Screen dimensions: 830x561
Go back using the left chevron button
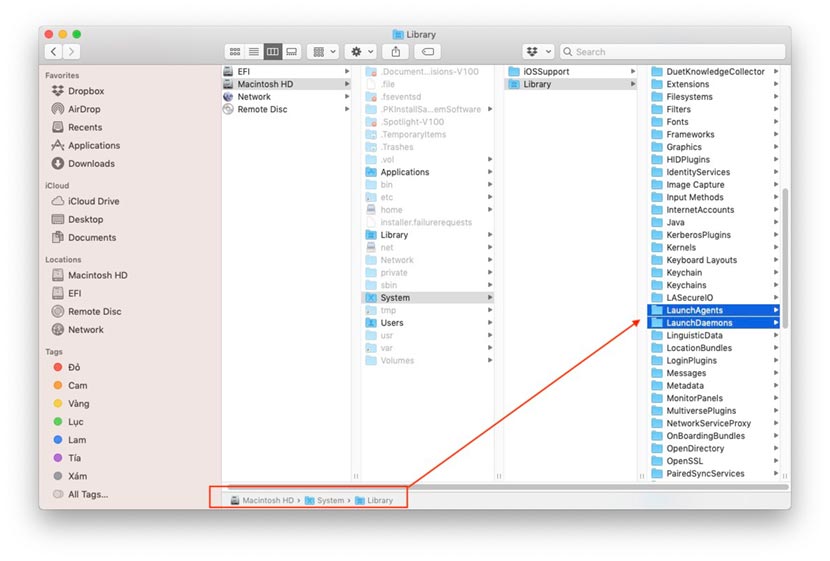(x=54, y=52)
